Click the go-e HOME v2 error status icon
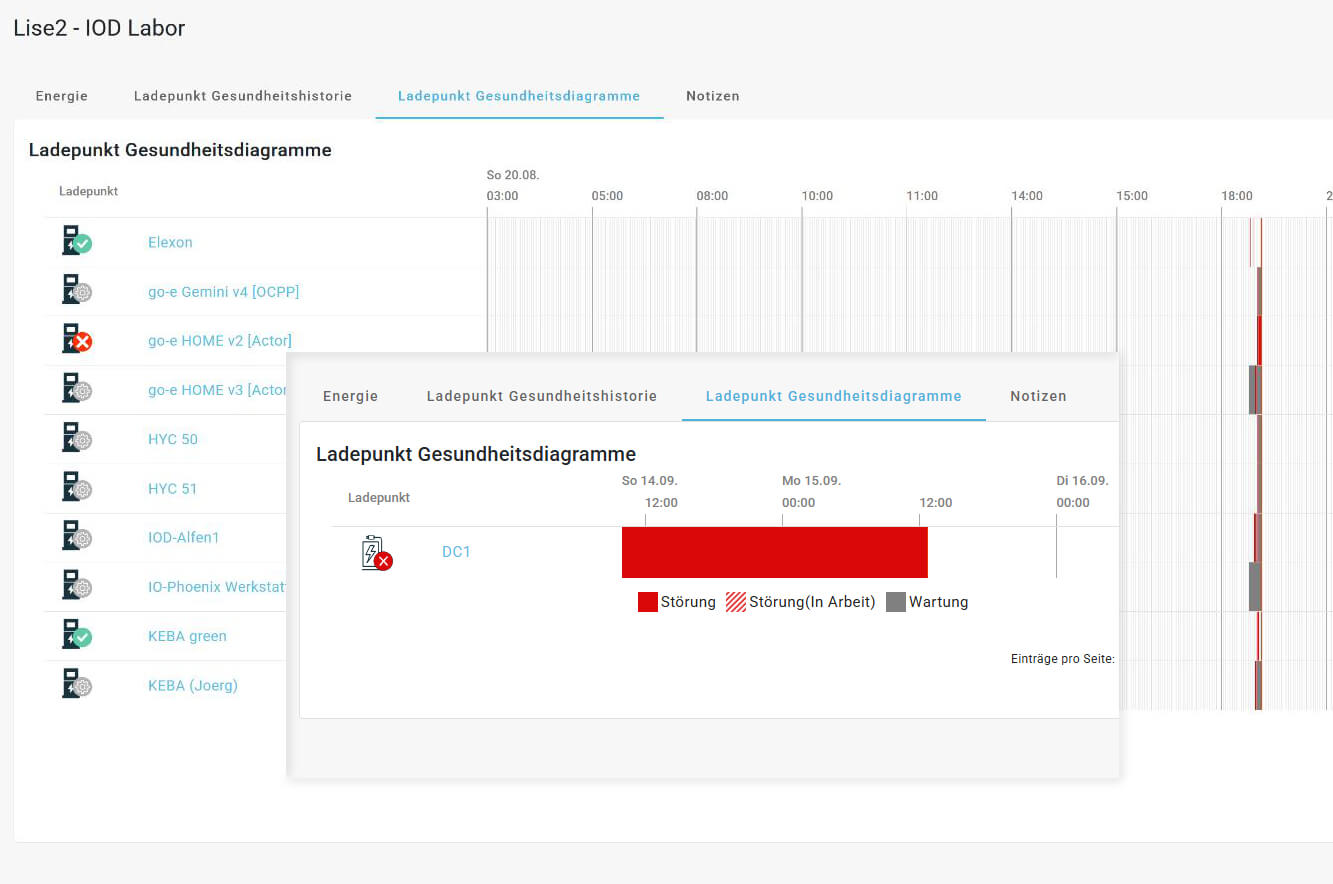1333x884 pixels. coord(76,340)
